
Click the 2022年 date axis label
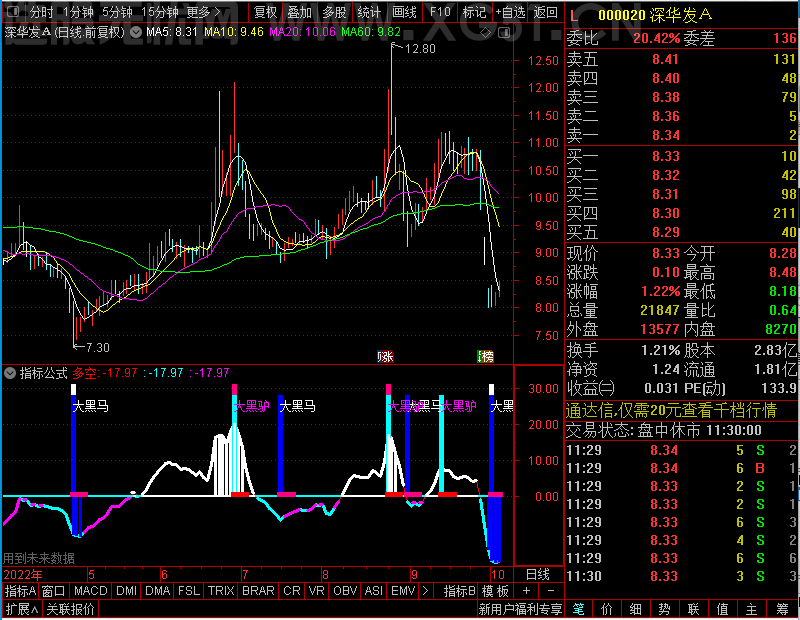tap(23, 575)
